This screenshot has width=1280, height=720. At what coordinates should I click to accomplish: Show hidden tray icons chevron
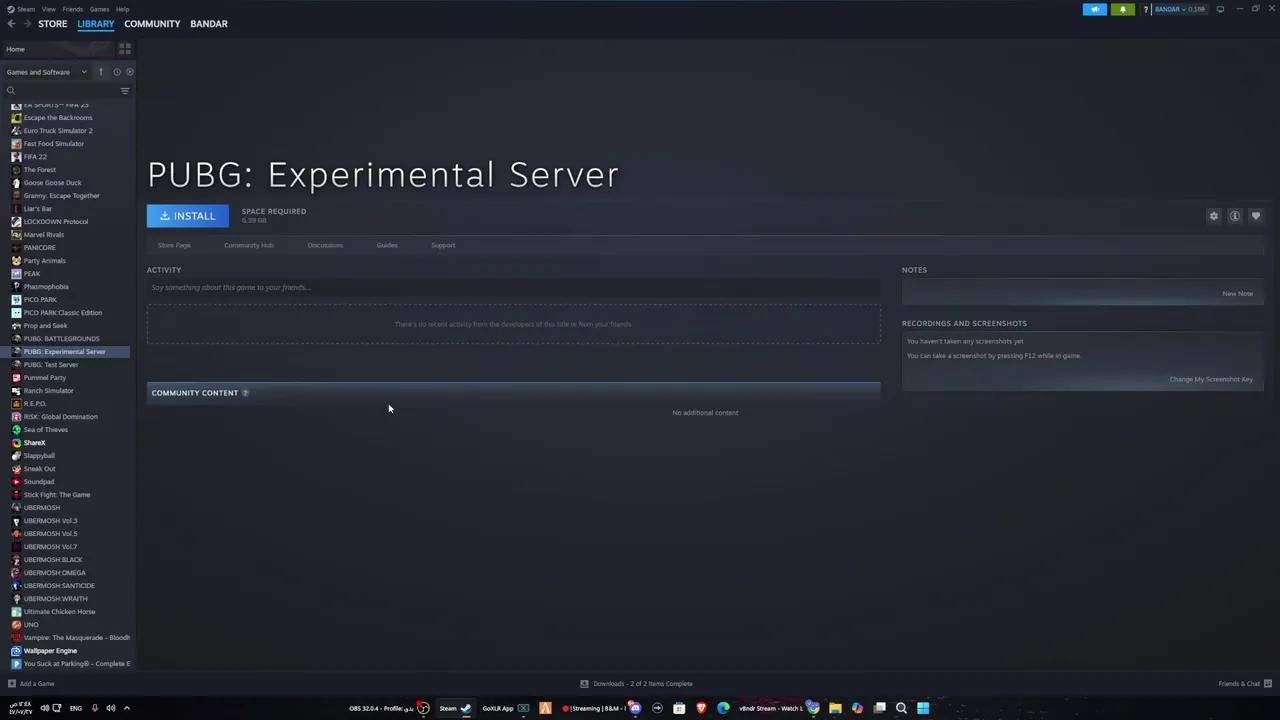(127, 708)
